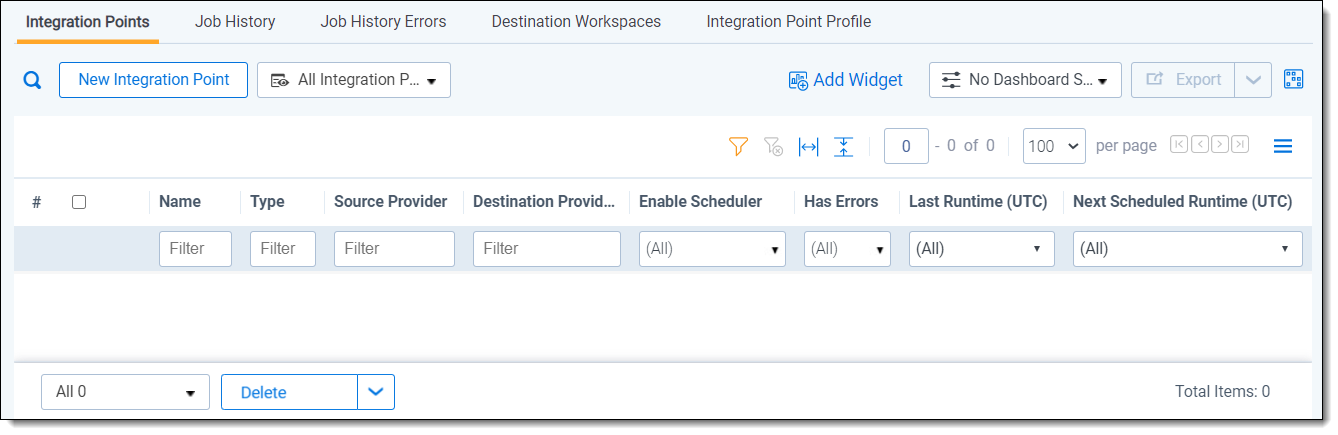Click the orange filter funnel icon
This screenshot has width=1338, height=435.
[738, 147]
